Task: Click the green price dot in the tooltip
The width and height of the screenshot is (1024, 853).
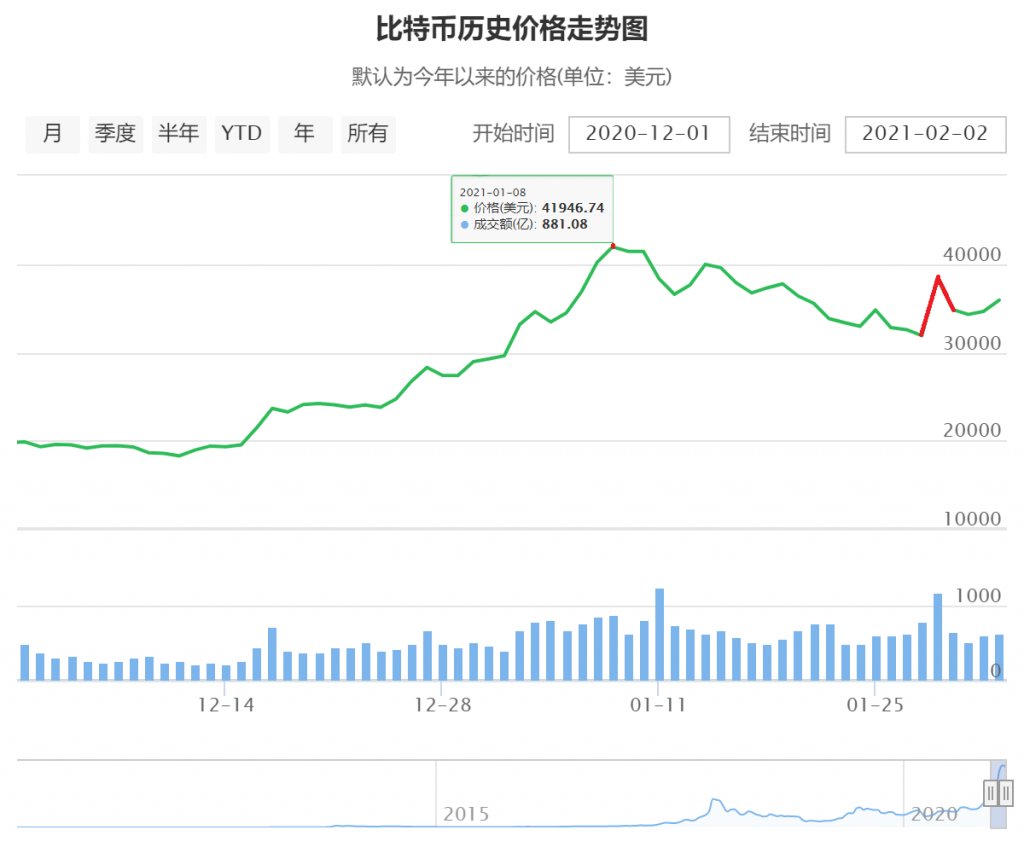Action: (x=465, y=208)
